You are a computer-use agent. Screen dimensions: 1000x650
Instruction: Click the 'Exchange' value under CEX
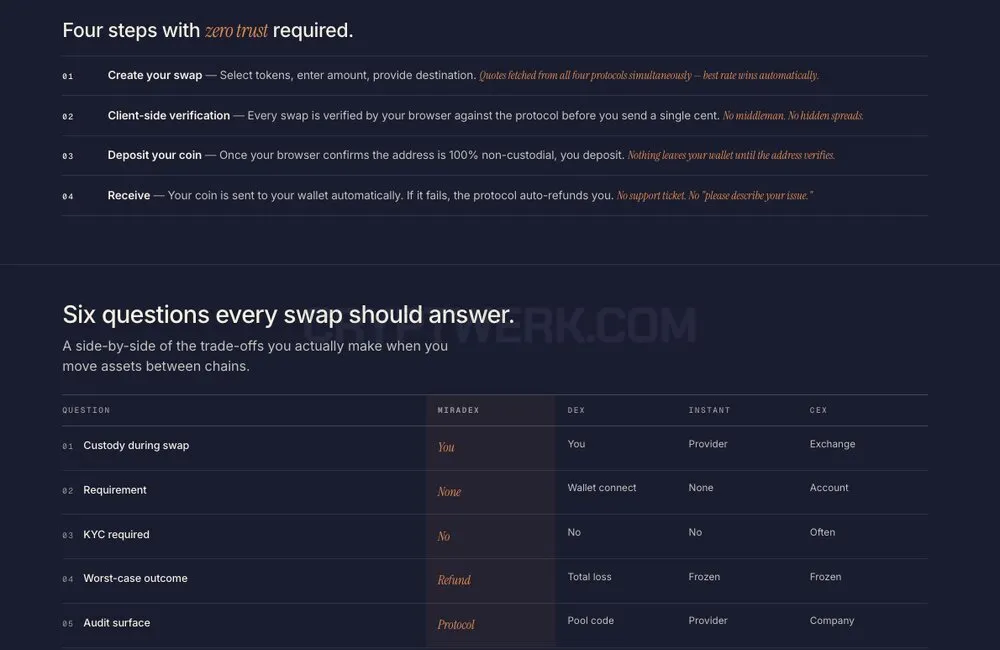(x=832, y=444)
